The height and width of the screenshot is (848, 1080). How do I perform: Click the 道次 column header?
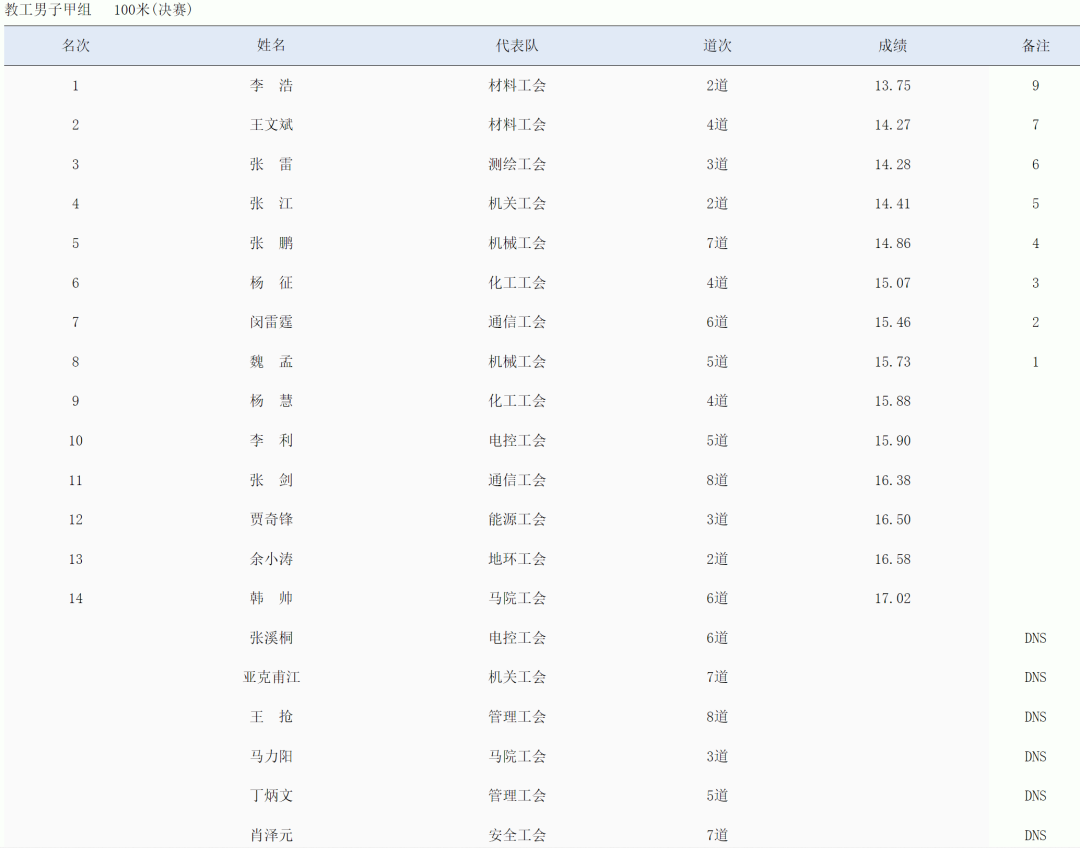tap(717, 46)
